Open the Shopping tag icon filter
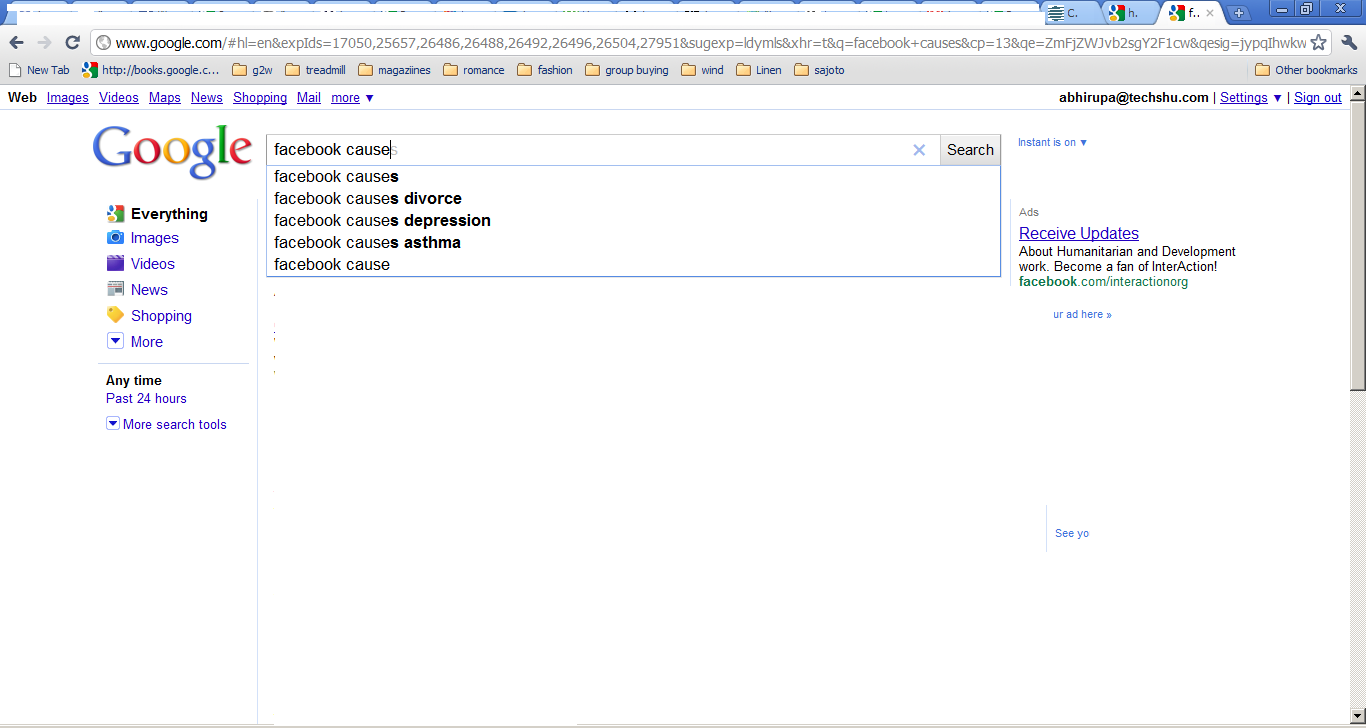This screenshot has width=1366, height=728. point(115,316)
